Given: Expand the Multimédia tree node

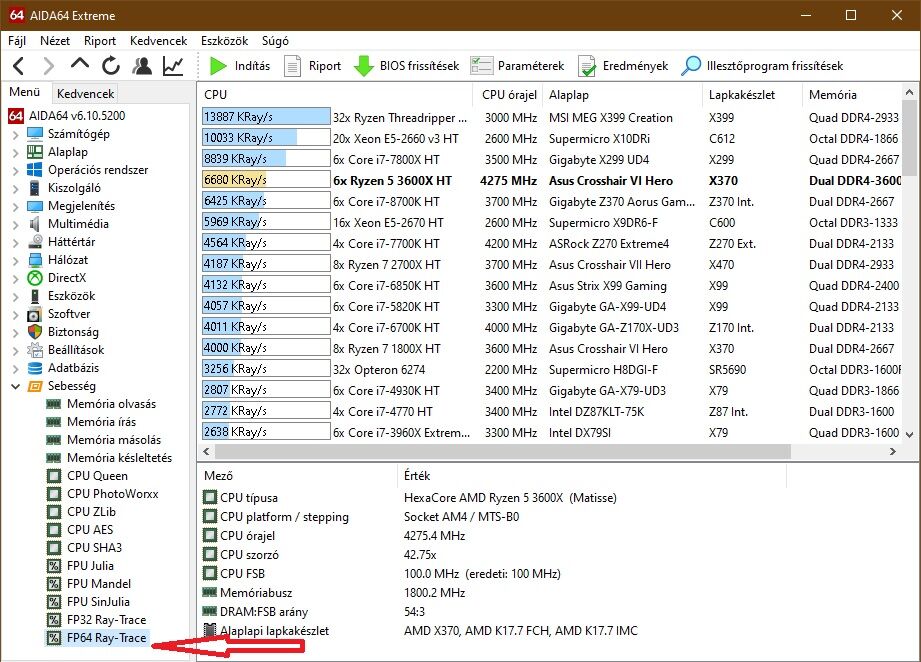Looking at the screenshot, I should pyautogui.click(x=15, y=225).
